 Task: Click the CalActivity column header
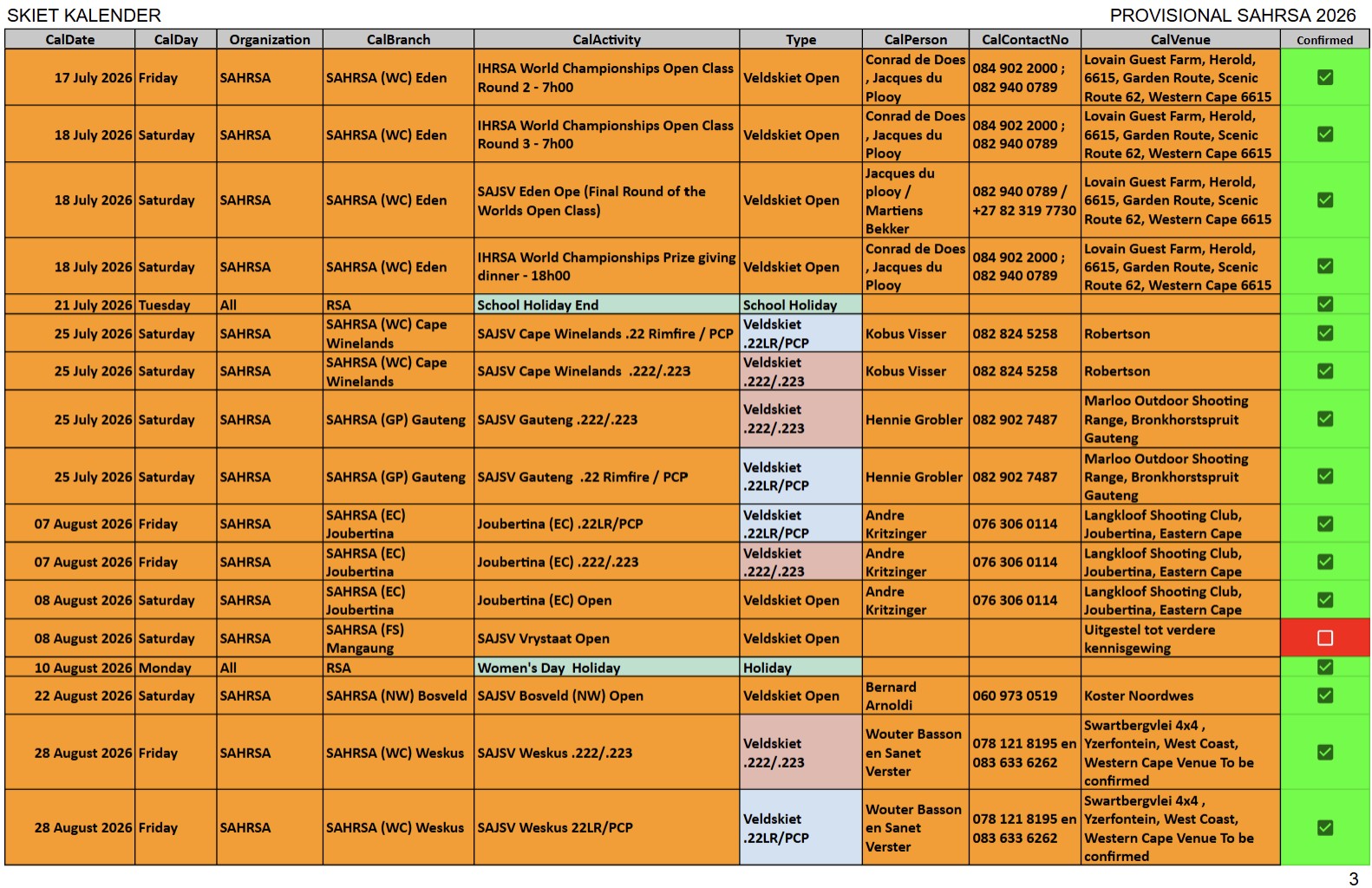(607, 40)
